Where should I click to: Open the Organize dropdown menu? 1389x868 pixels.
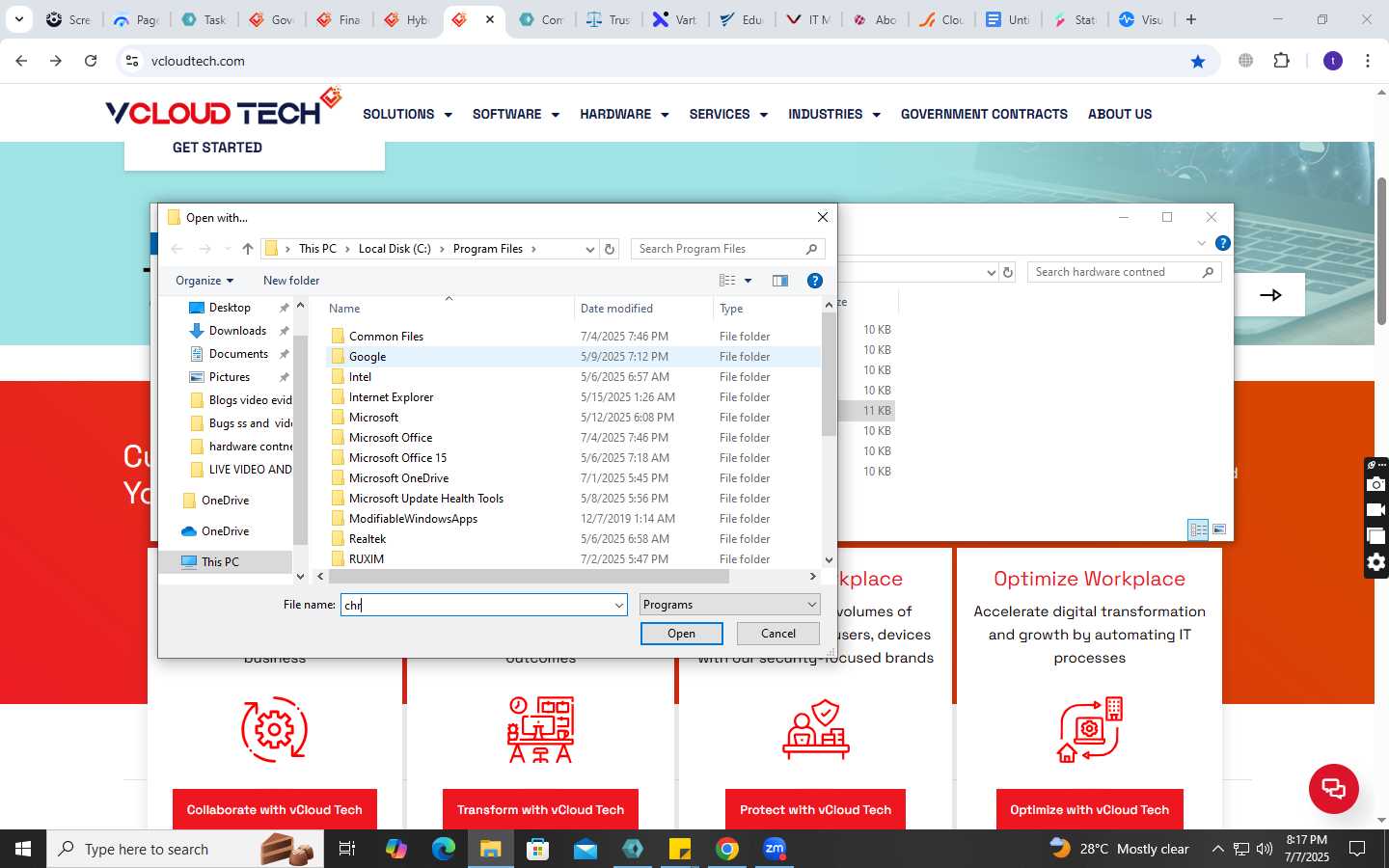pyautogui.click(x=204, y=281)
